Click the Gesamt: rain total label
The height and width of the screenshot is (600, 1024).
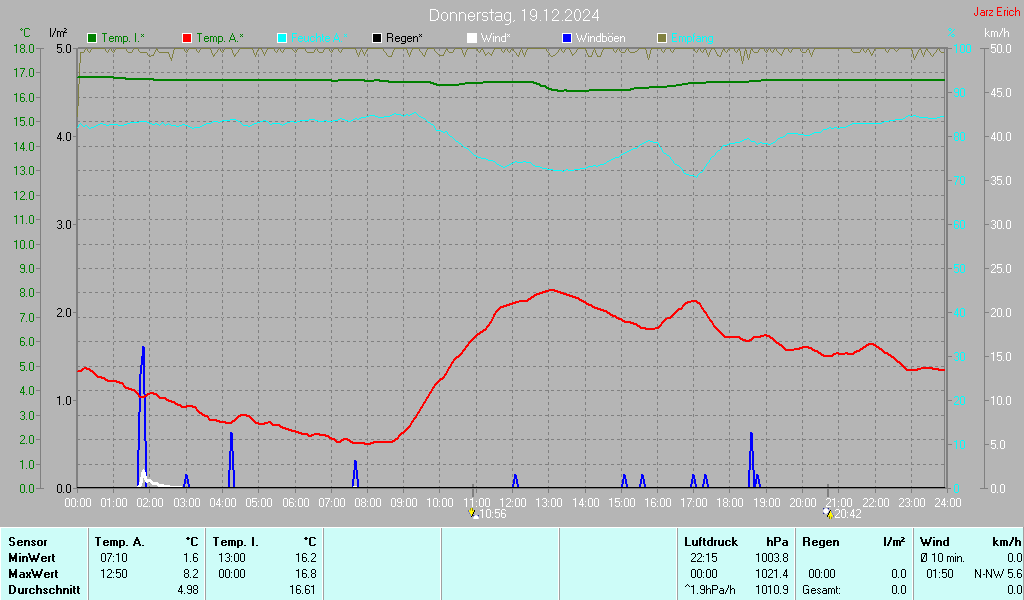pyautogui.click(x=822, y=590)
